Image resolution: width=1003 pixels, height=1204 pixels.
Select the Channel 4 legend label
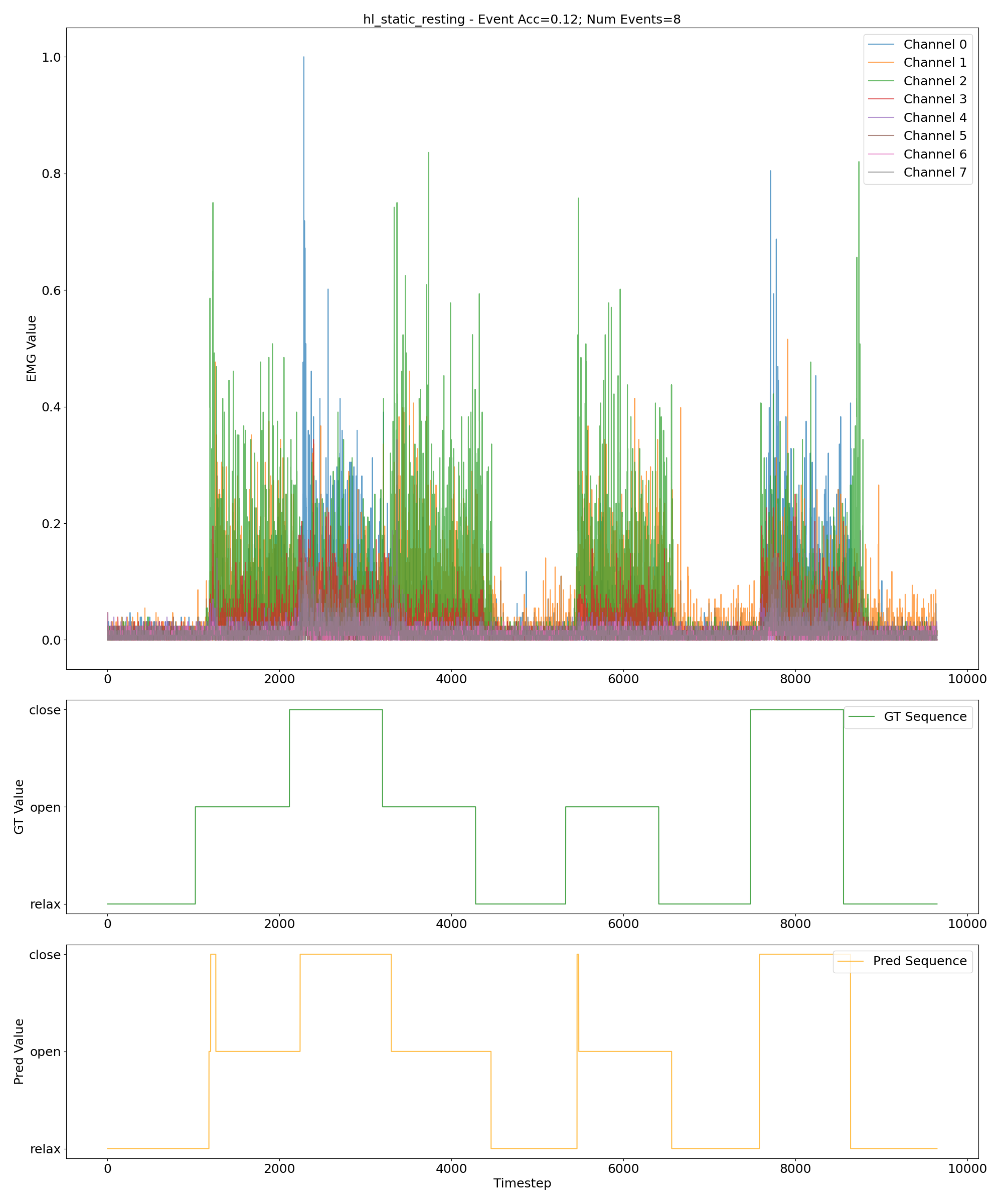[x=934, y=117]
